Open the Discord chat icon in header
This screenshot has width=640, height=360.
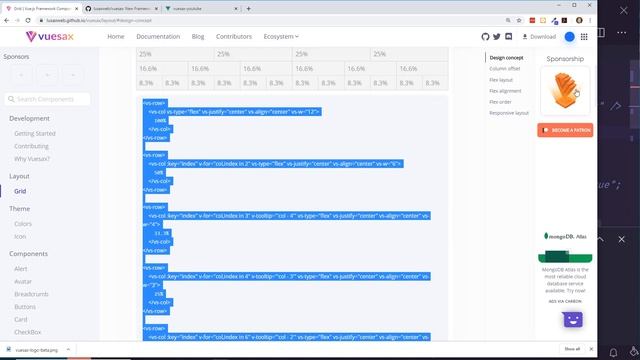click(509, 37)
